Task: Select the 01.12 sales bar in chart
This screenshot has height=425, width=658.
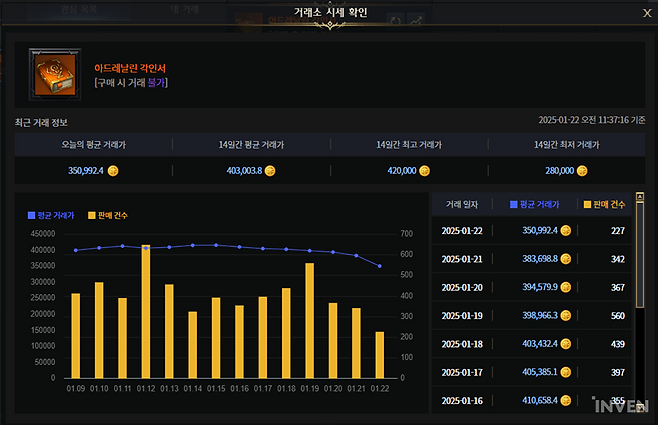Action: [x=146, y=312]
